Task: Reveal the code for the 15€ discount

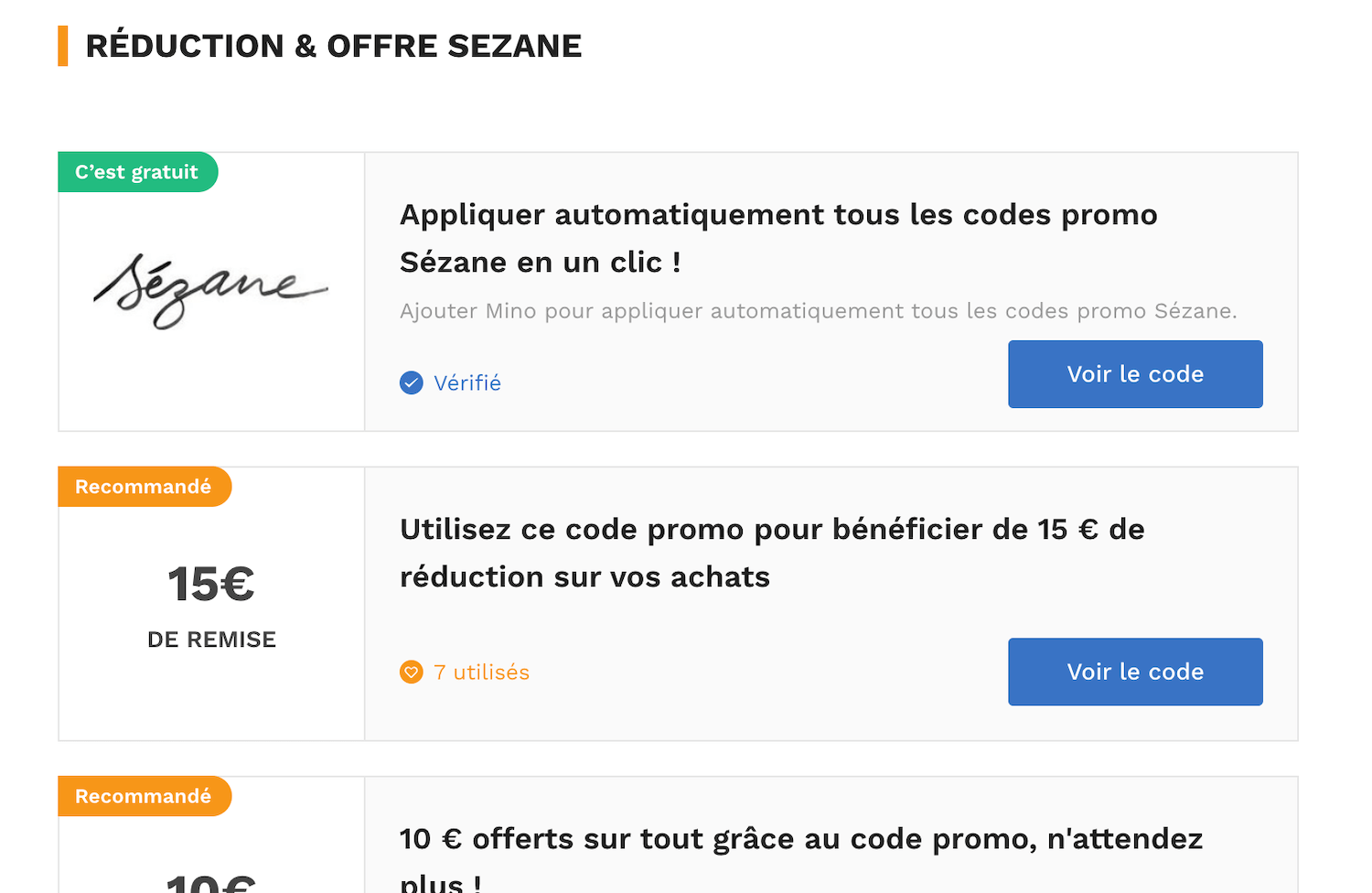Action: pyautogui.click(x=1135, y=672)
